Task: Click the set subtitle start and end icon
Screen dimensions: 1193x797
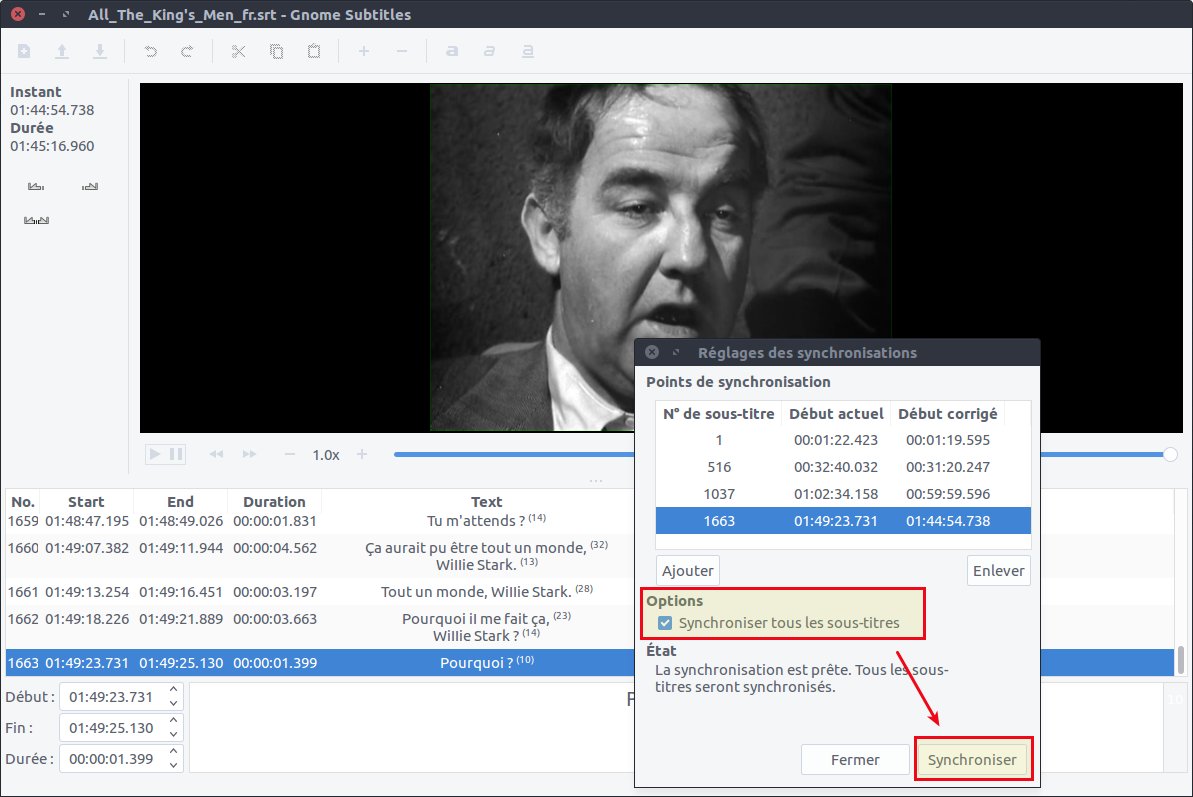Action: coord(37,221)
